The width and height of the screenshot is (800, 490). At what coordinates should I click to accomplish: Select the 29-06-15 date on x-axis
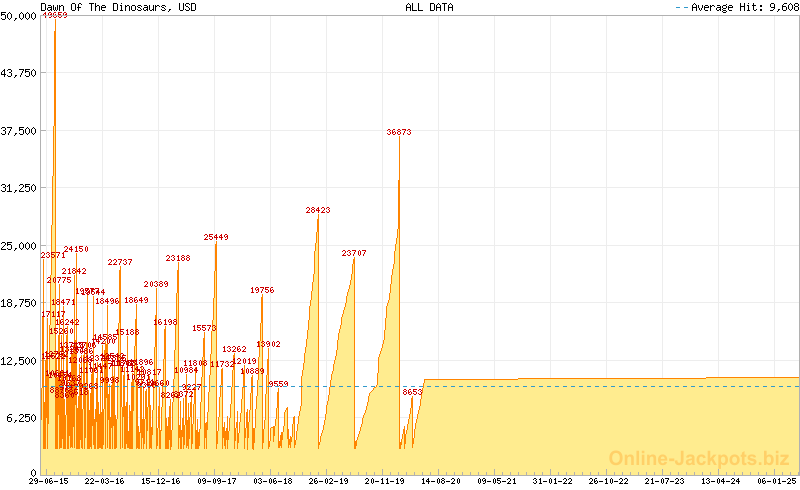[x=49, y=481]
